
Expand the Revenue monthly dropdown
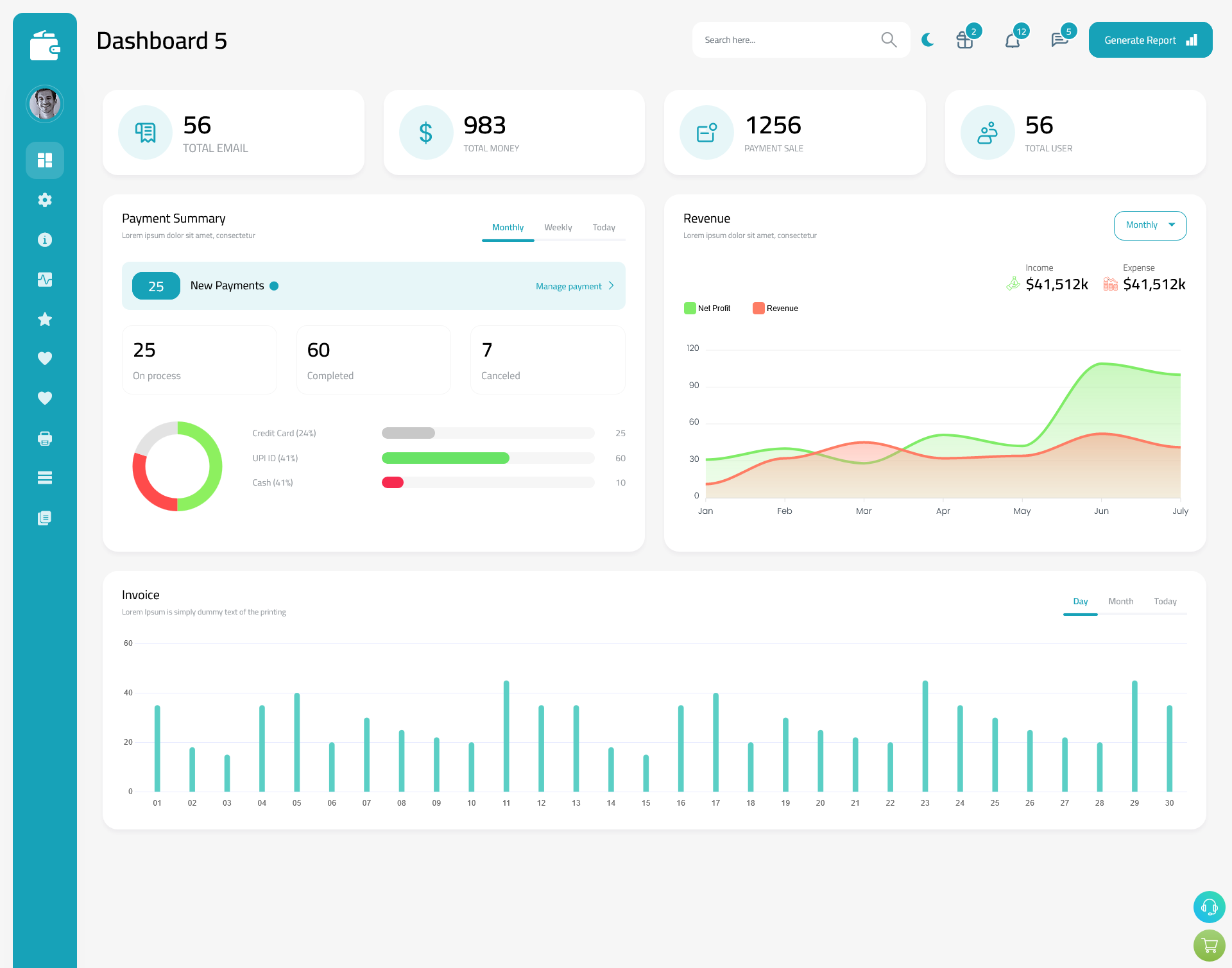tap(1149, 224)
